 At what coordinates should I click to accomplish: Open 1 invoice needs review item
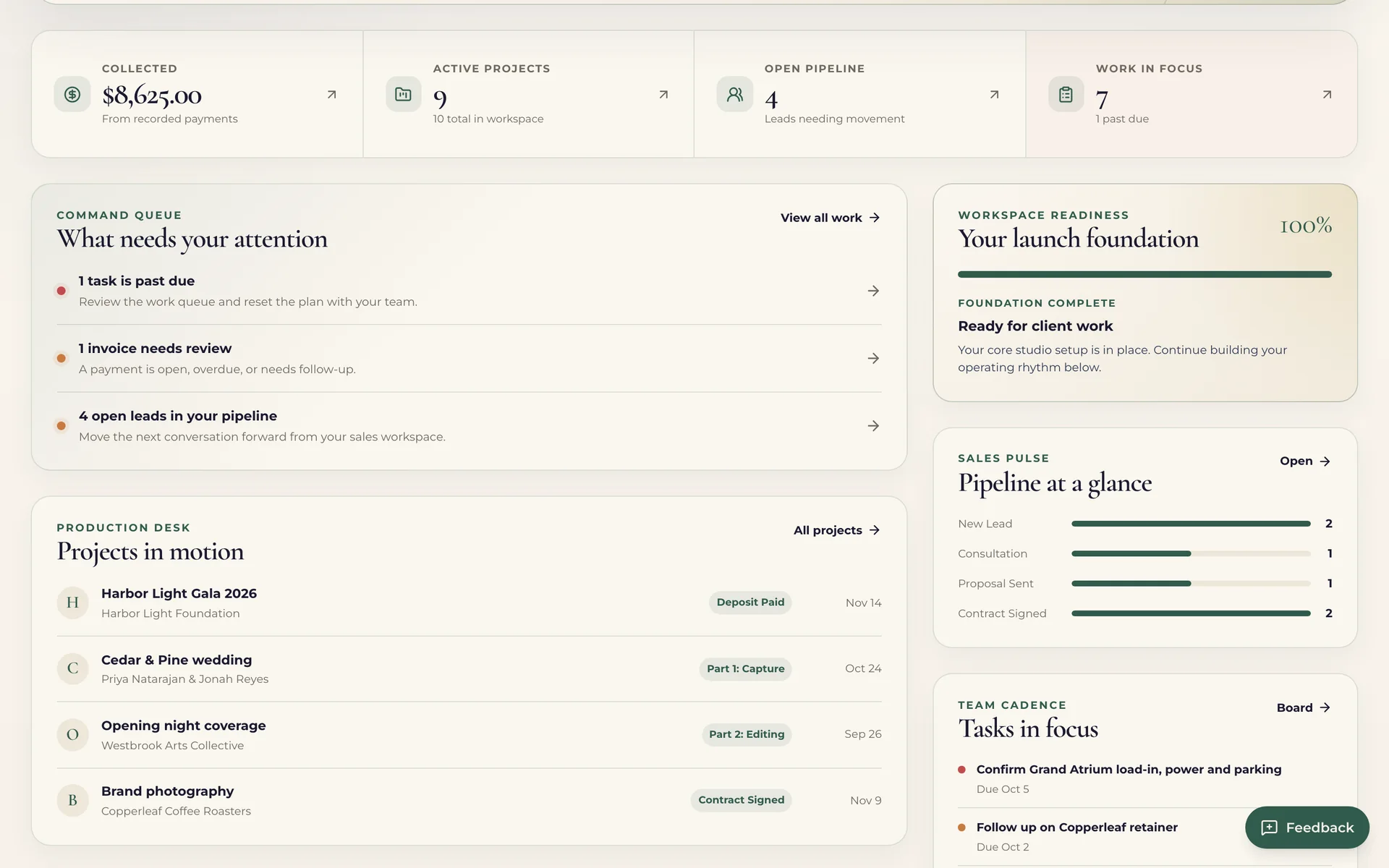tap(469, 359)
